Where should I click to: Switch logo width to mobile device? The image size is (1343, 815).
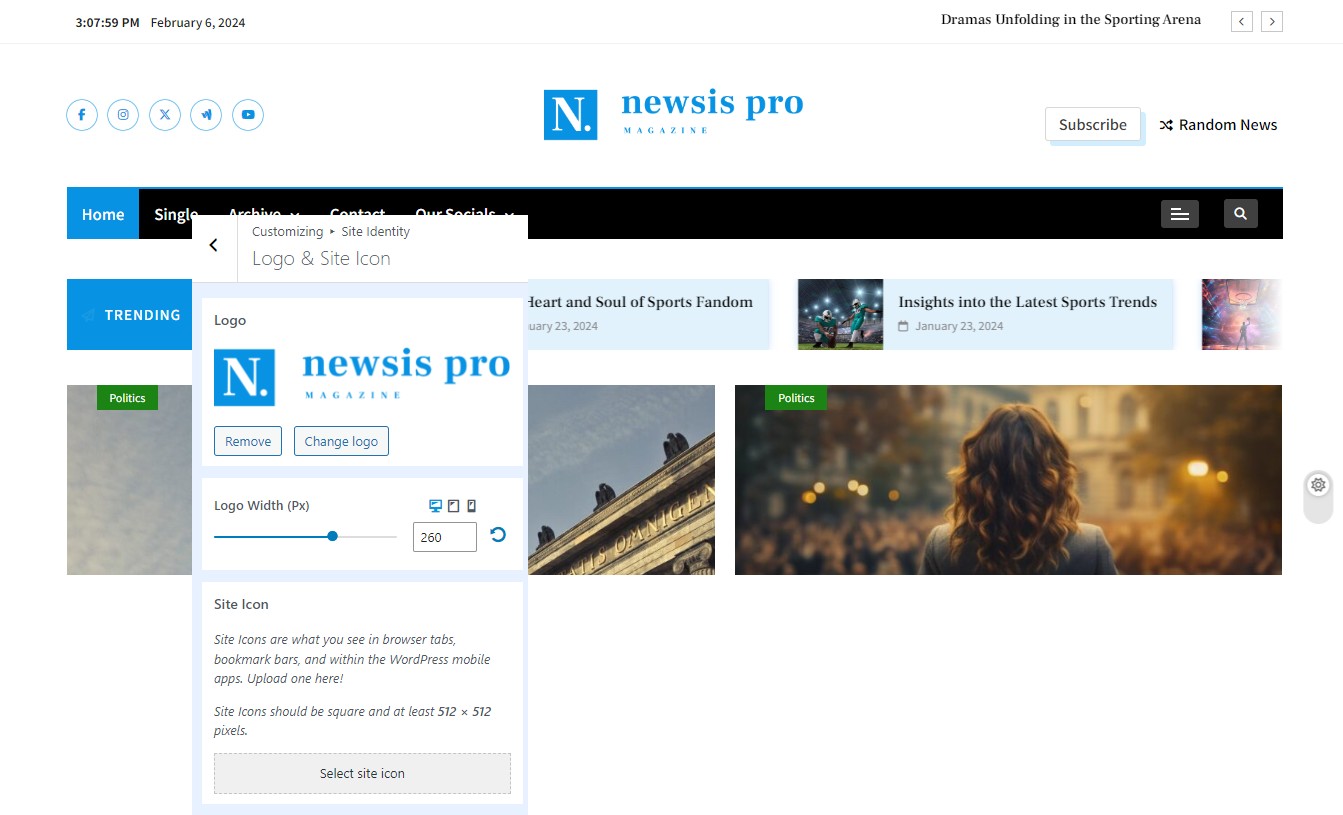(x=471, y=506)
